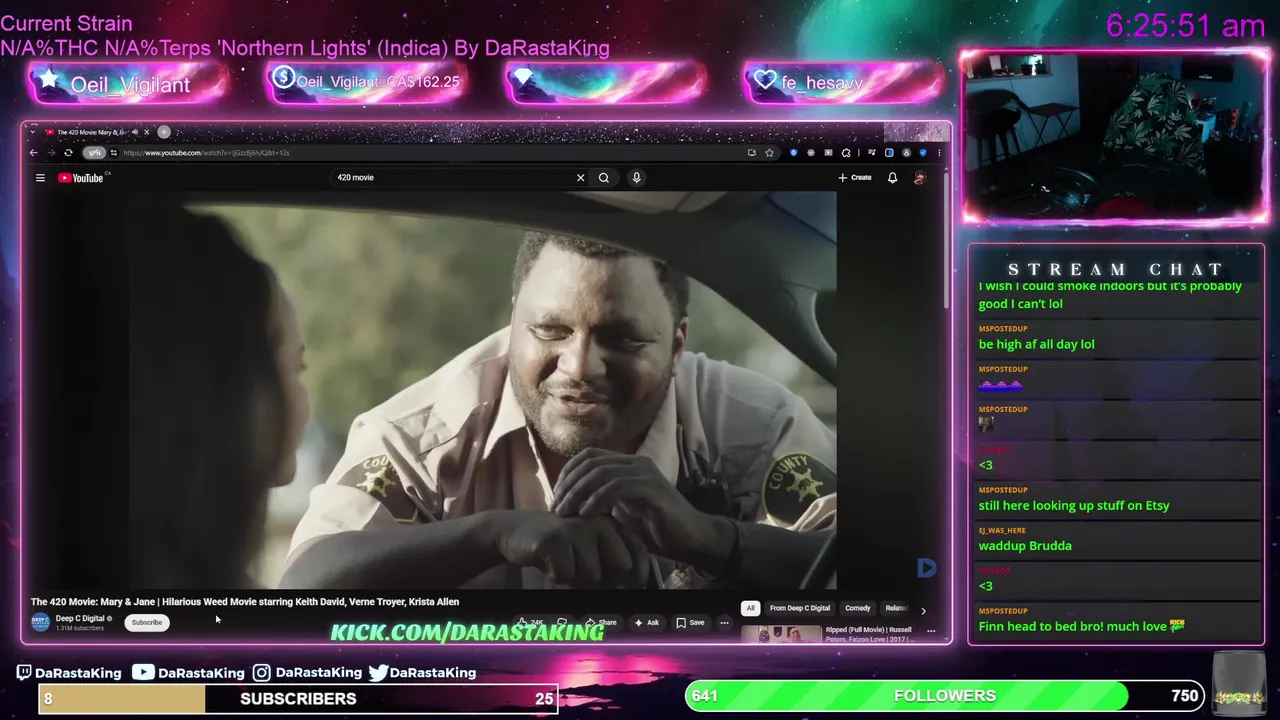Open the browser three-dot menu

click(939, 153)
